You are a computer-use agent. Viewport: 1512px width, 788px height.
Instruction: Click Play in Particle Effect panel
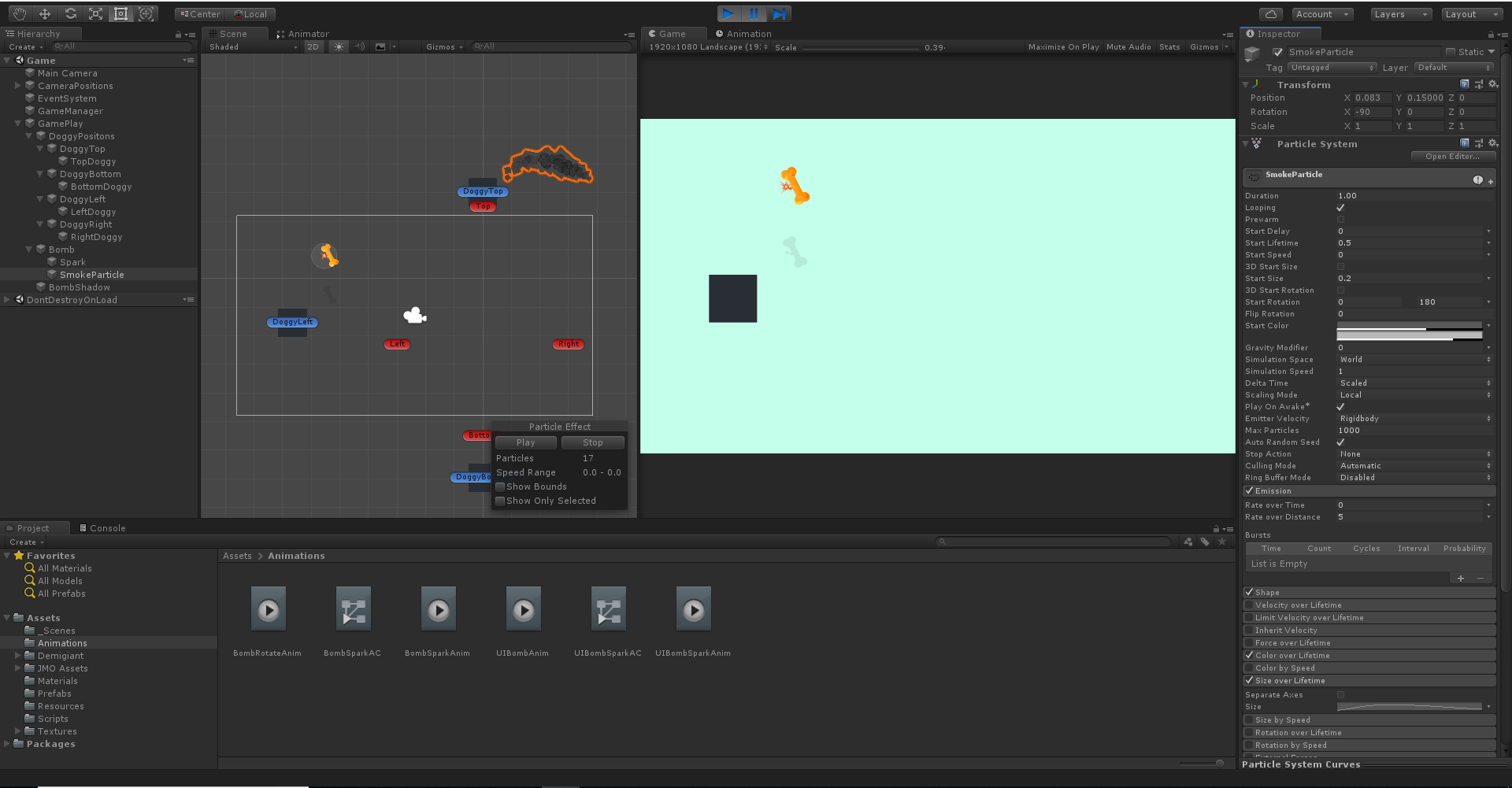pos(526,442)
